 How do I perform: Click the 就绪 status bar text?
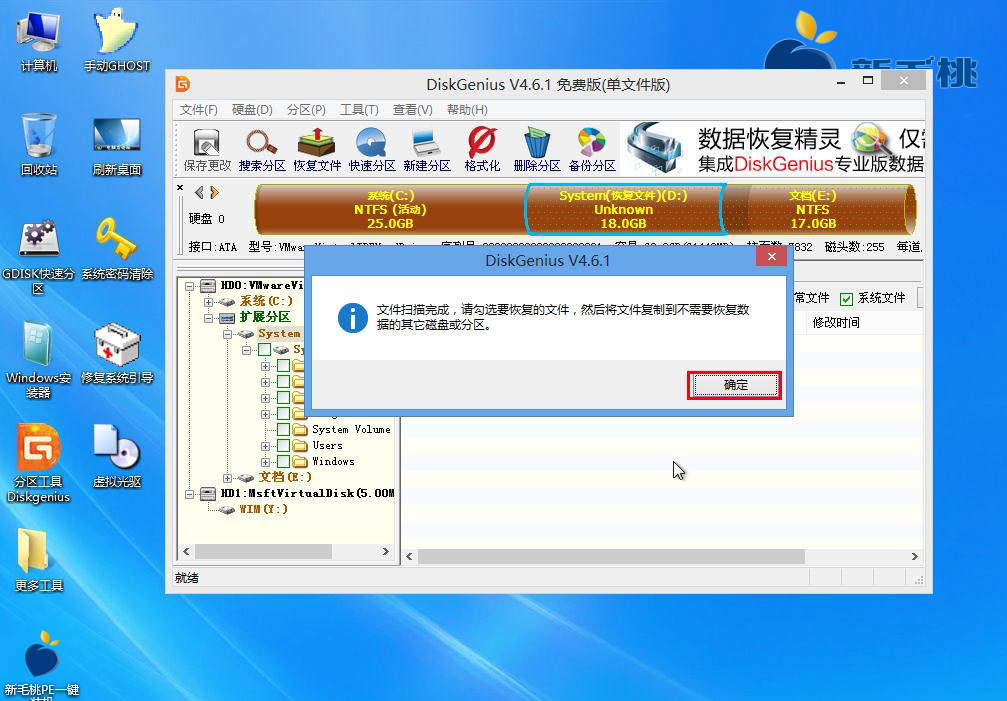click(x=187, y=578)
